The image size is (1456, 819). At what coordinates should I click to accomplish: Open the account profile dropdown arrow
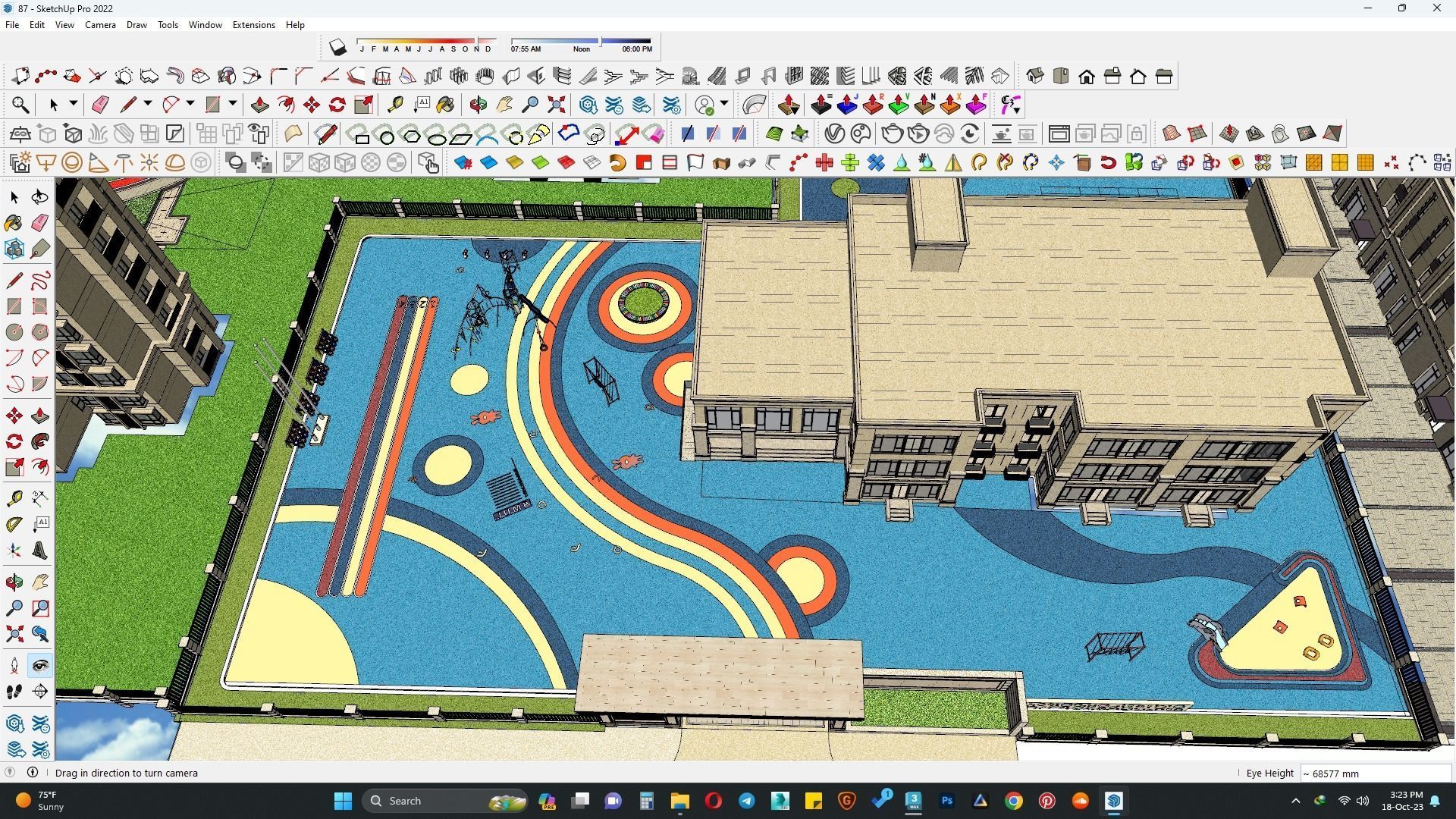pyautogui.click(x=724, y=104)
